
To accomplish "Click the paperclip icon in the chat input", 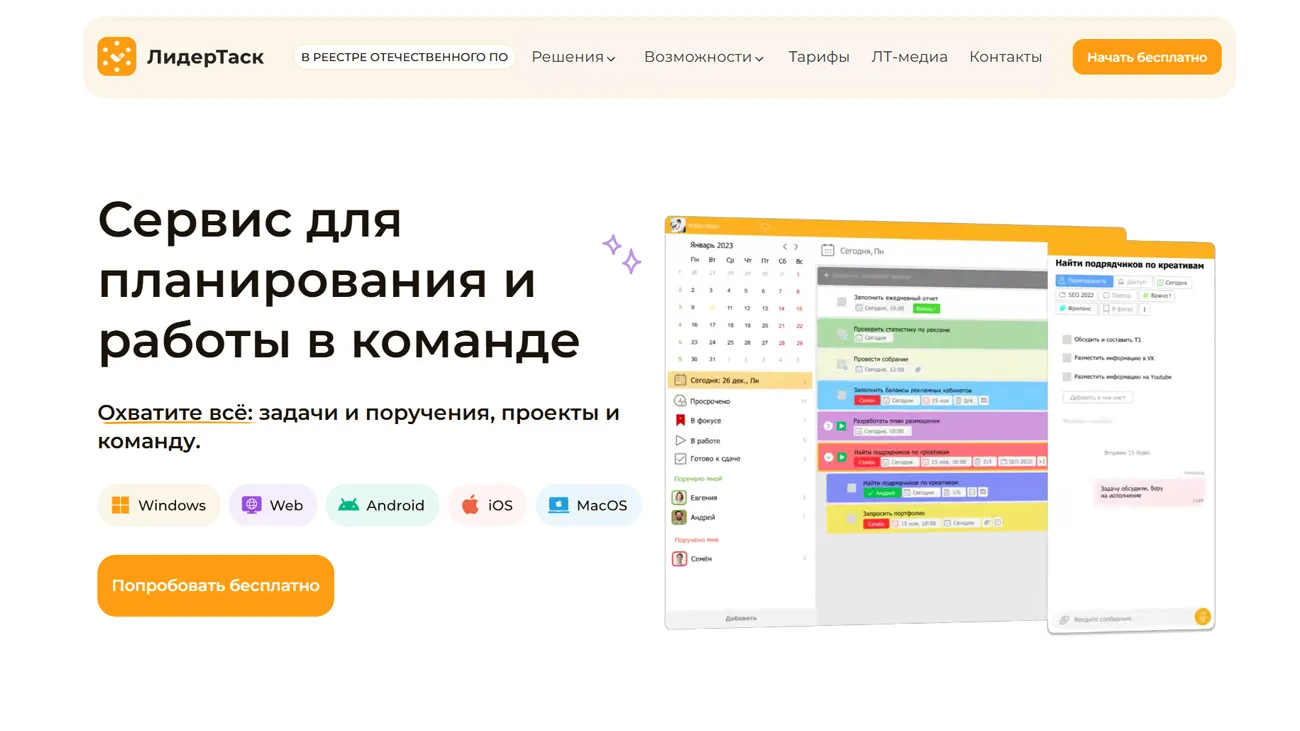I will click(1063, 617).
